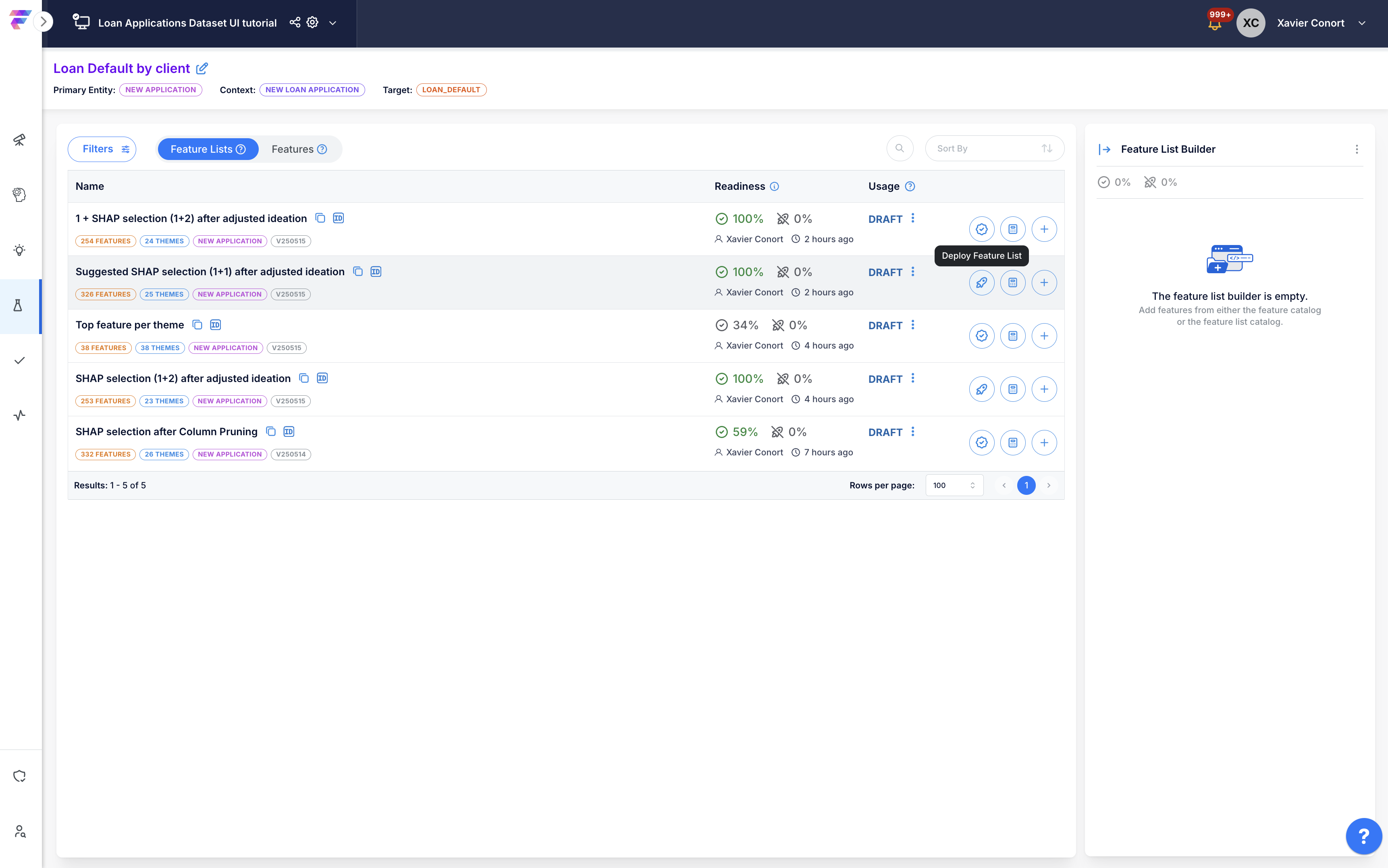The image size is (1388, 868).
Task: Edit the Loan Default by client name
Action: pos(202,69)
